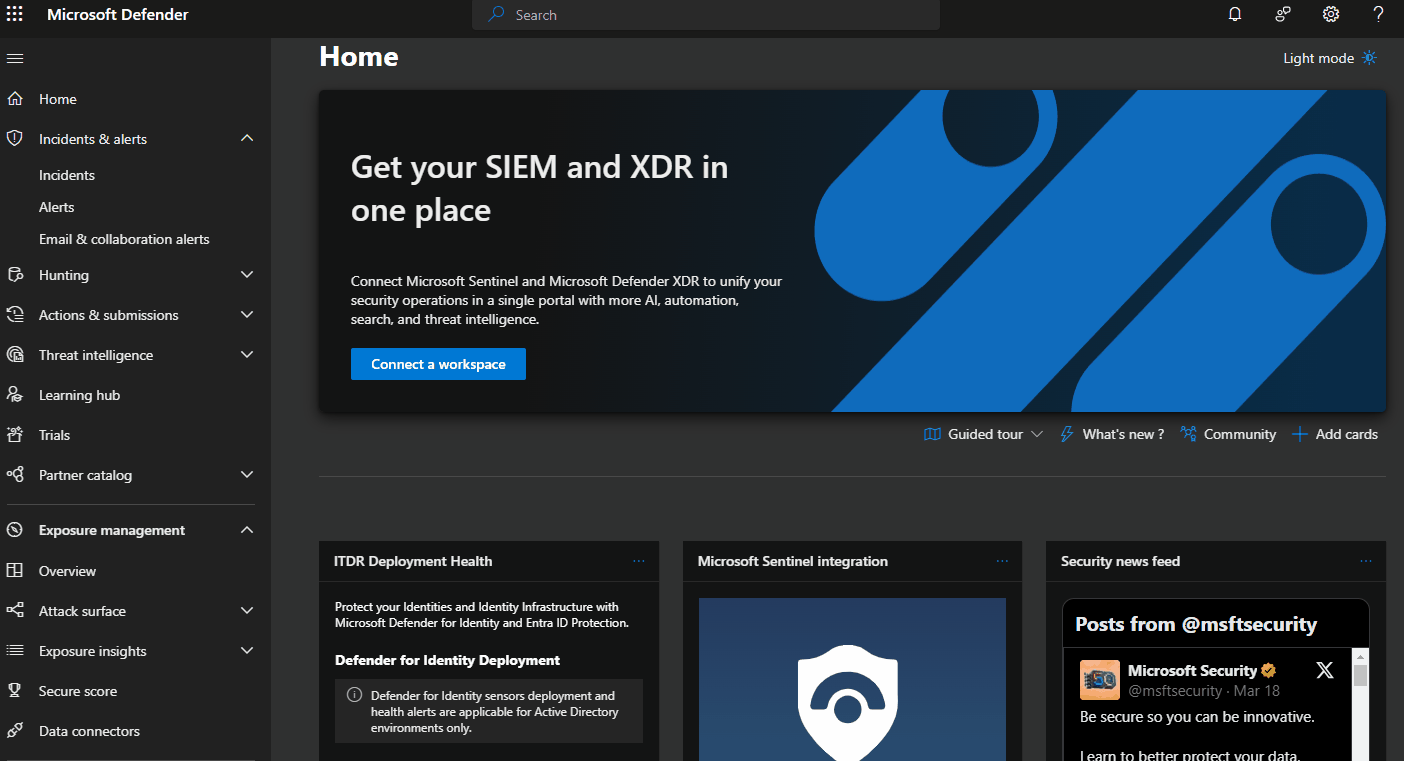The height and width of the screenshot is (761, 1404).
Task: Switch to Light mode
Action: tap(1330, 57)
